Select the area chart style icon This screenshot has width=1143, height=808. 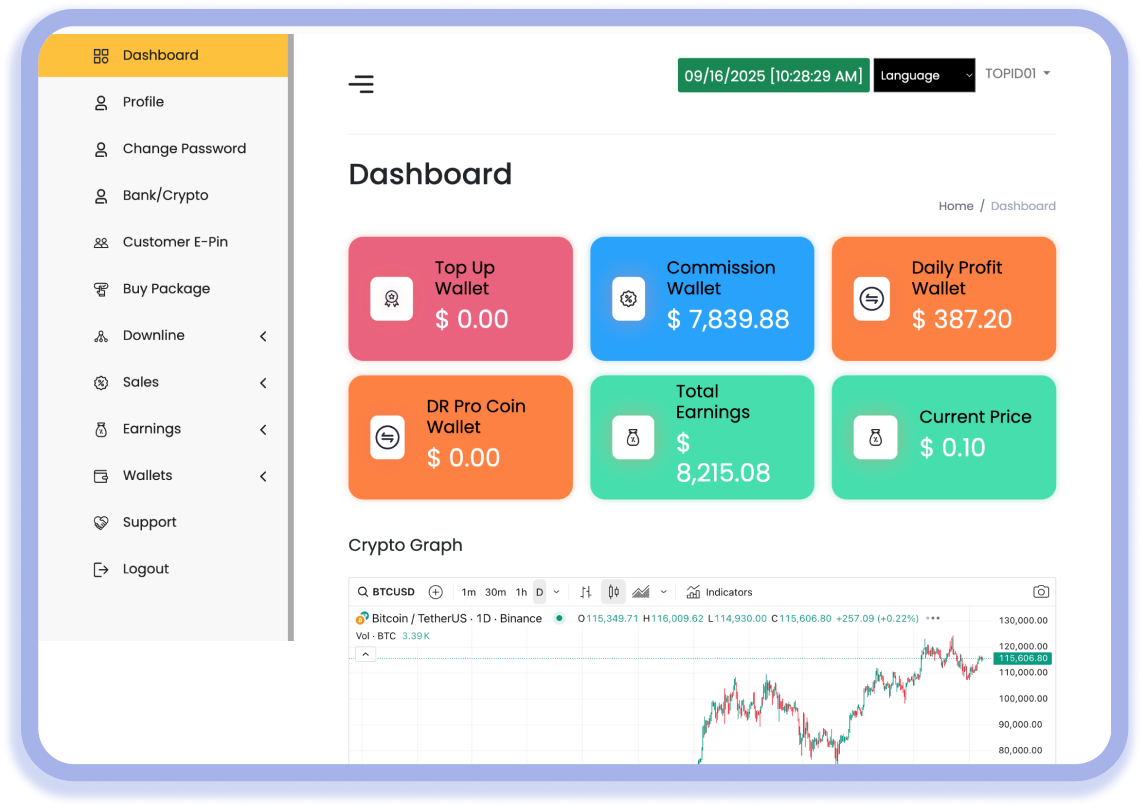click(641, 592)
